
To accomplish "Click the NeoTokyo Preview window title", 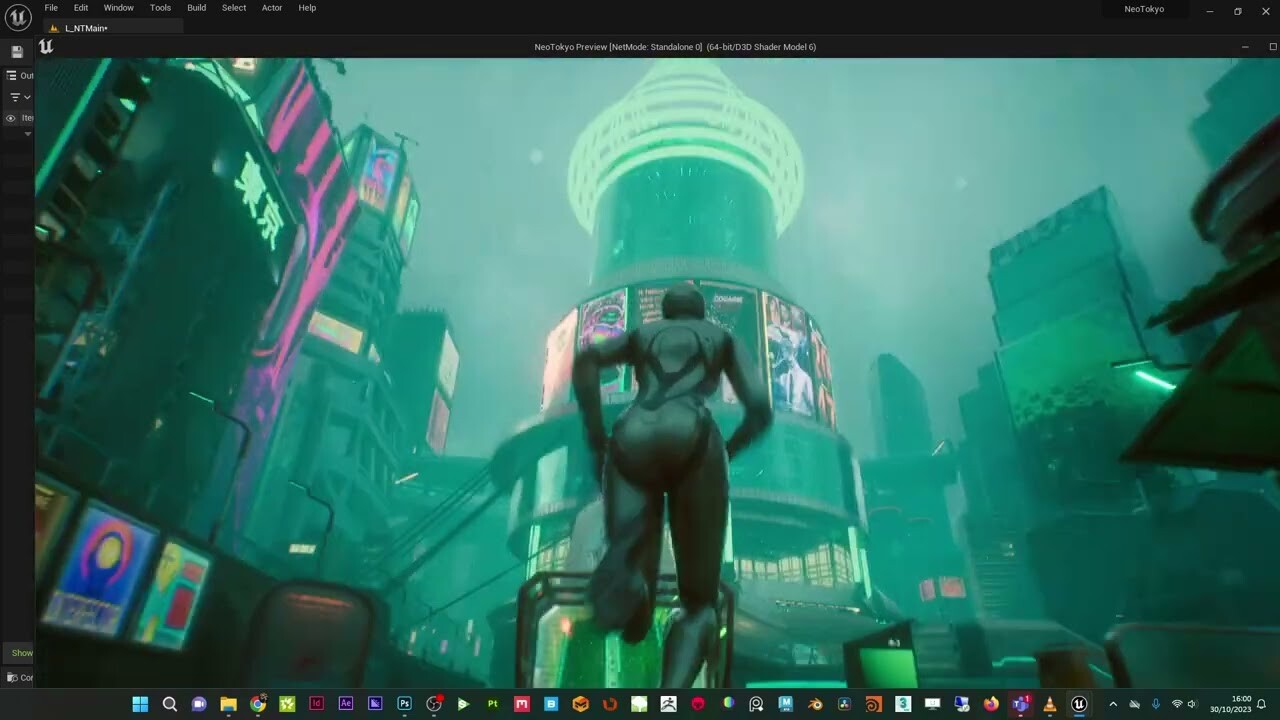I will click(x=675, y=47).
